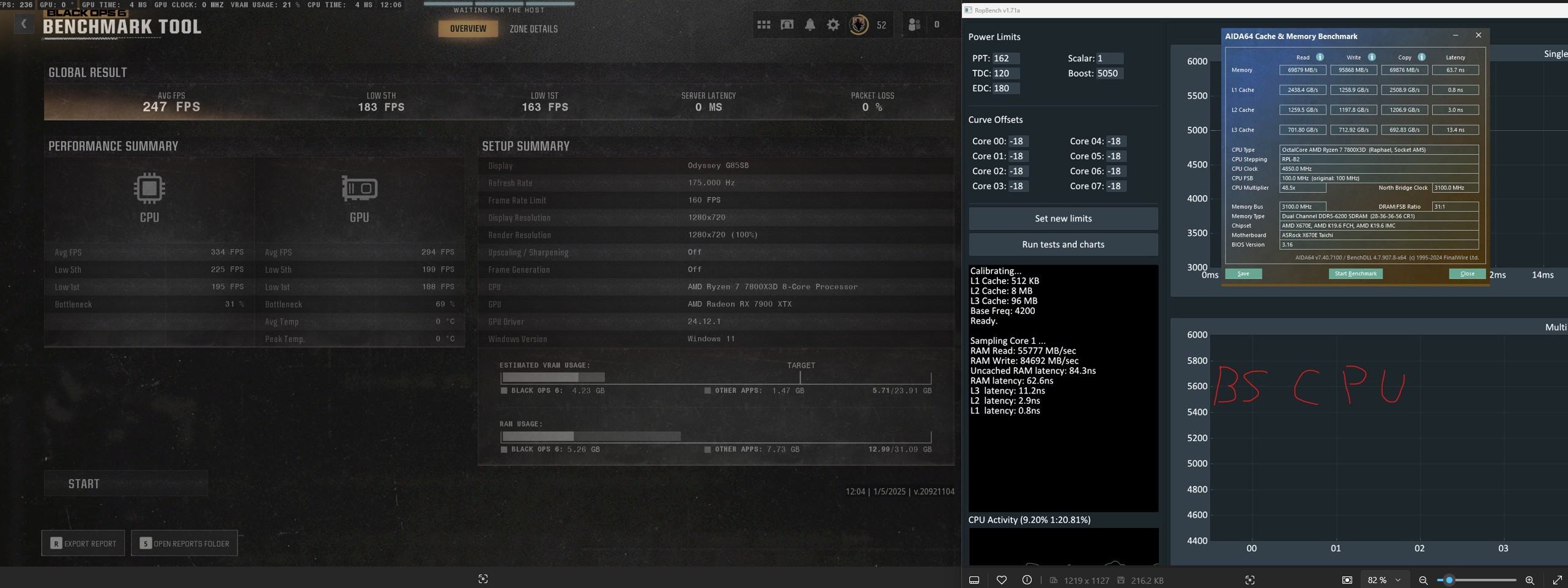Open image info icon in viewer bar
Image resolution: width=1568 pixels, height=588 pixels.
[1027, 580]
